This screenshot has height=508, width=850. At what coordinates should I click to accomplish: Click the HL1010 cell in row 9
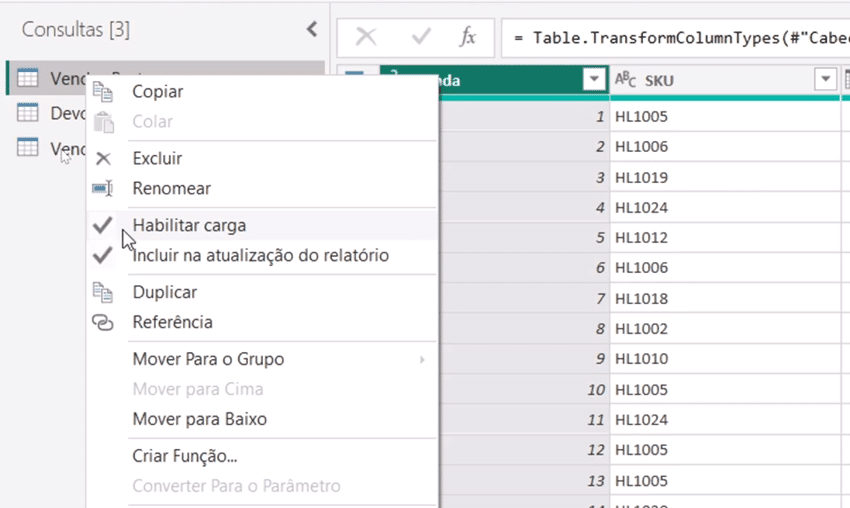(725, 358)
